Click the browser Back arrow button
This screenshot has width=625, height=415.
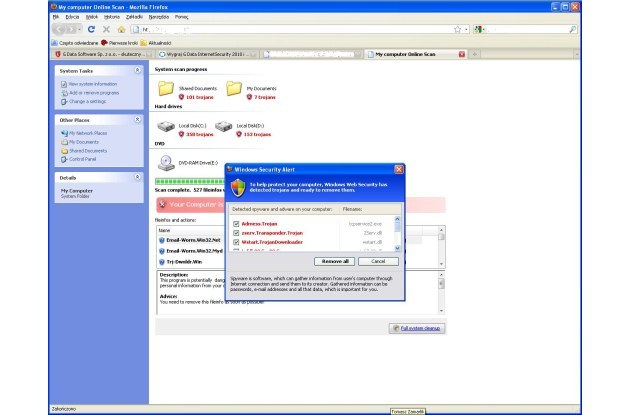click(x=60, y=29)
